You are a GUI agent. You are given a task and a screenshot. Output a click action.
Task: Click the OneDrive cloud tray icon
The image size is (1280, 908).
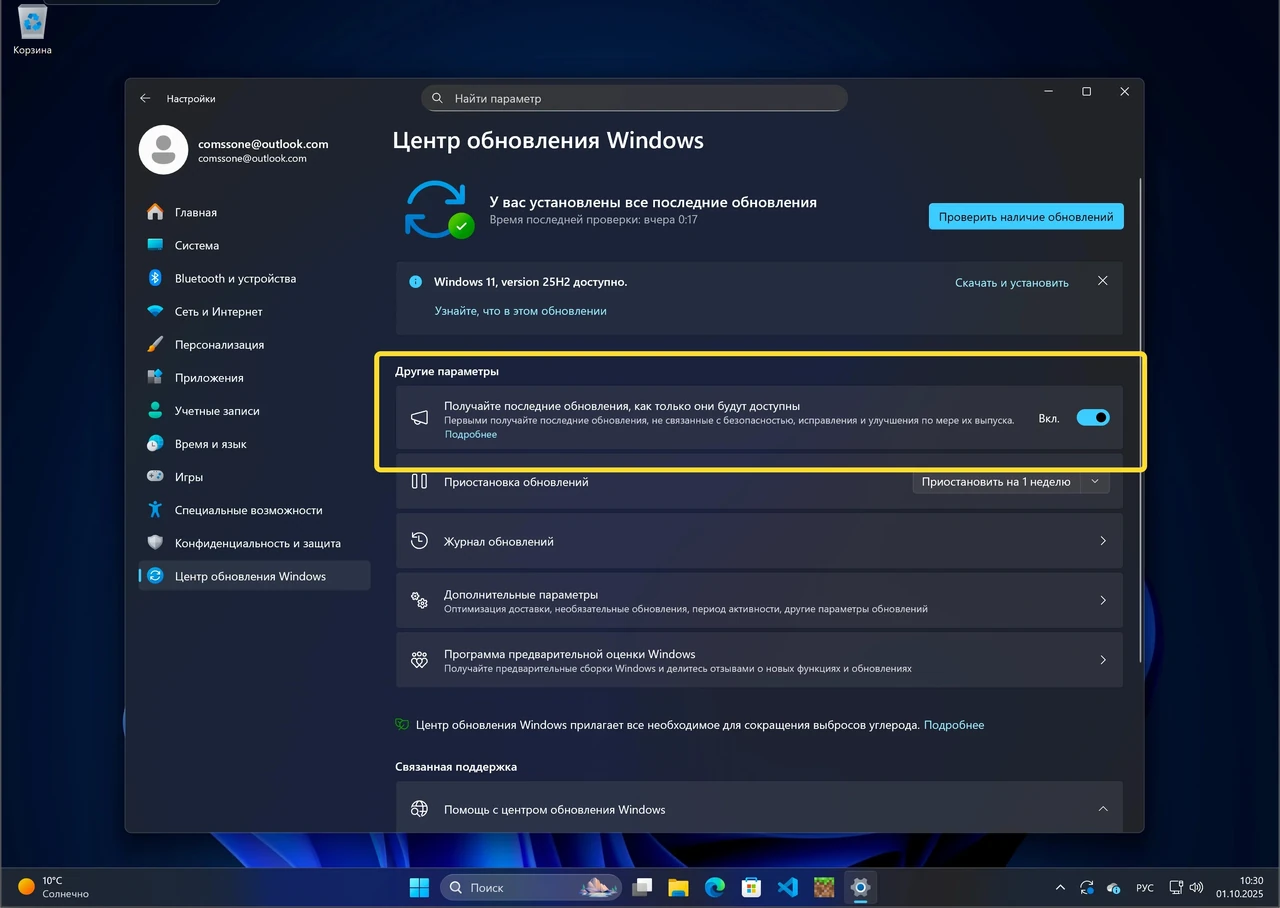[x=1113, y=887]
